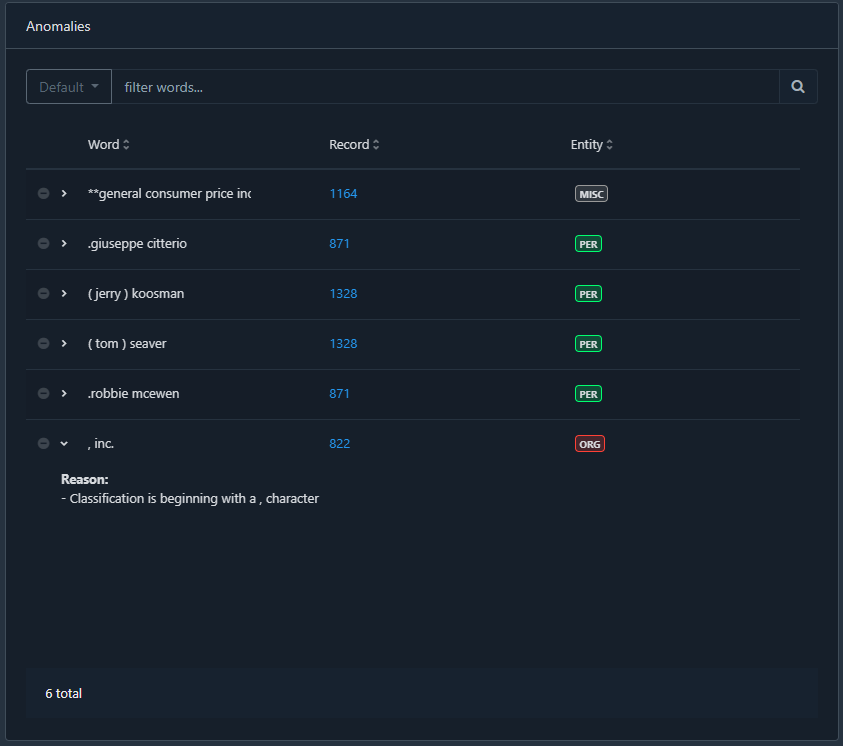843x746 pixels.
Task: Collapse the ', inc.' row details
Action: pos(64,444)
